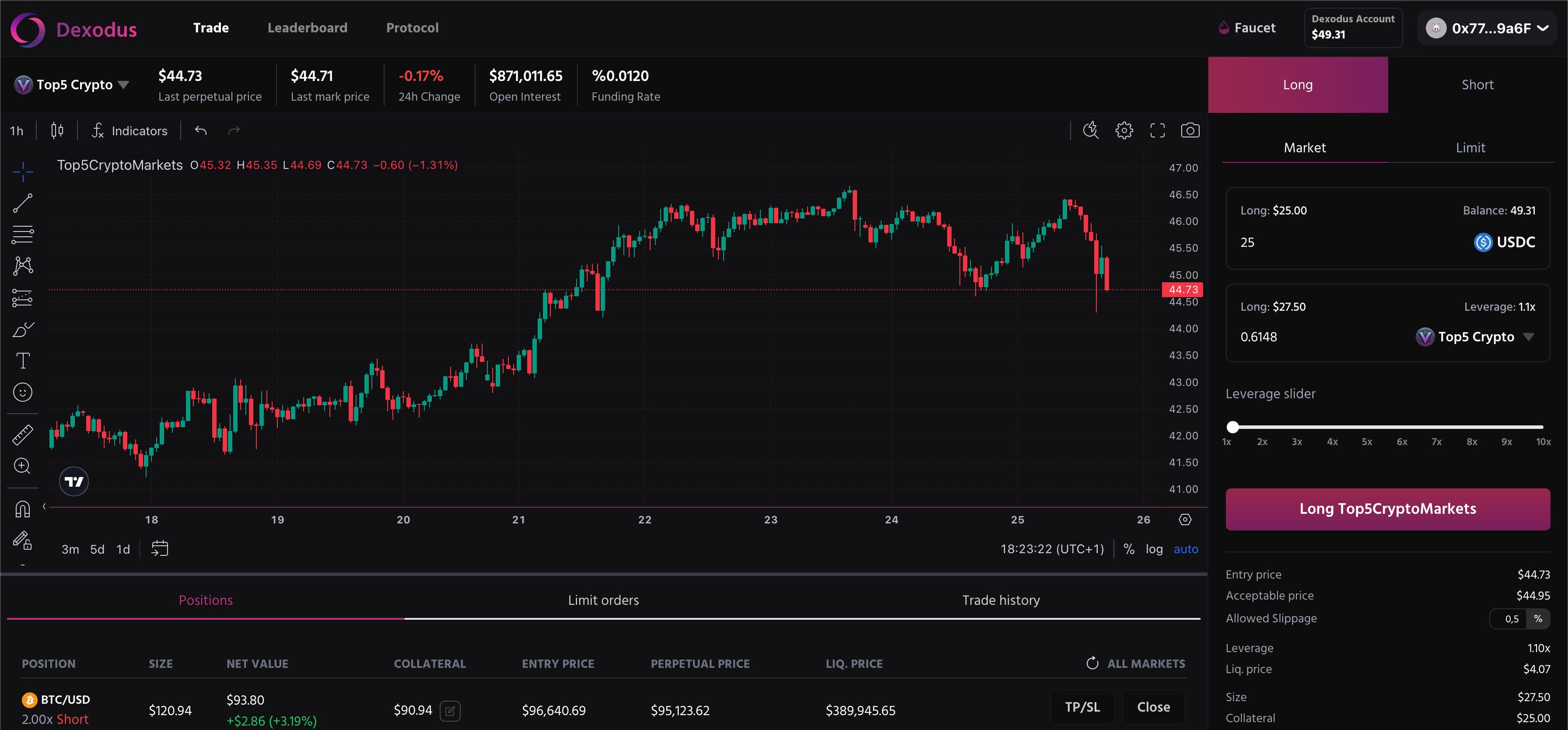Switch to the Positions tab
Screen dimensions: 1568x730
point(206,600)
